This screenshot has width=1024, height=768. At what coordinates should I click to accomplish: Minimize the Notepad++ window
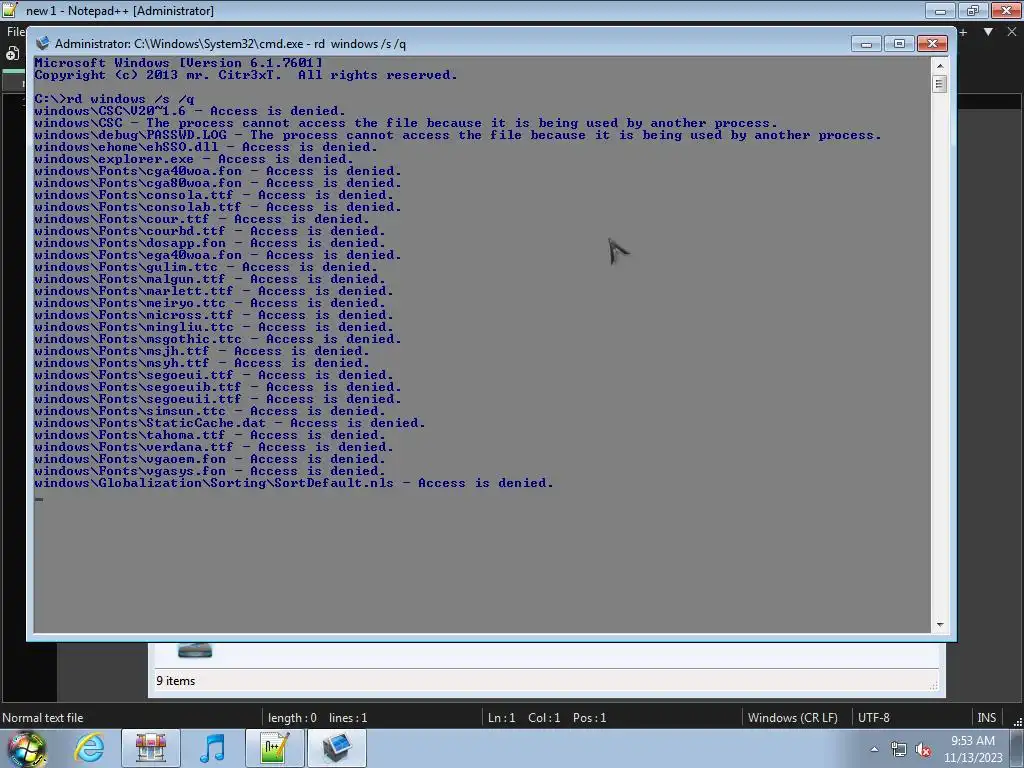(940, 10)
